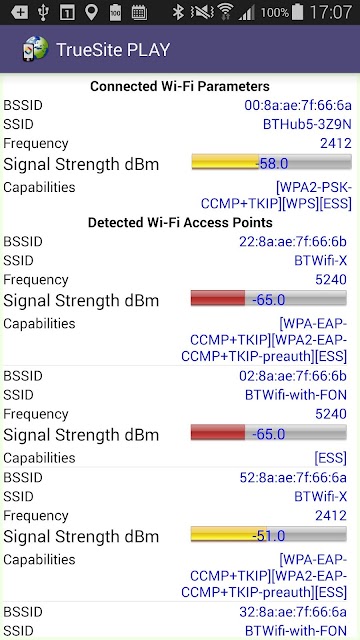Viewport: 360px width, 640px height.
Task: Tap the cellular signal bars icon
Action: point(247,13)
